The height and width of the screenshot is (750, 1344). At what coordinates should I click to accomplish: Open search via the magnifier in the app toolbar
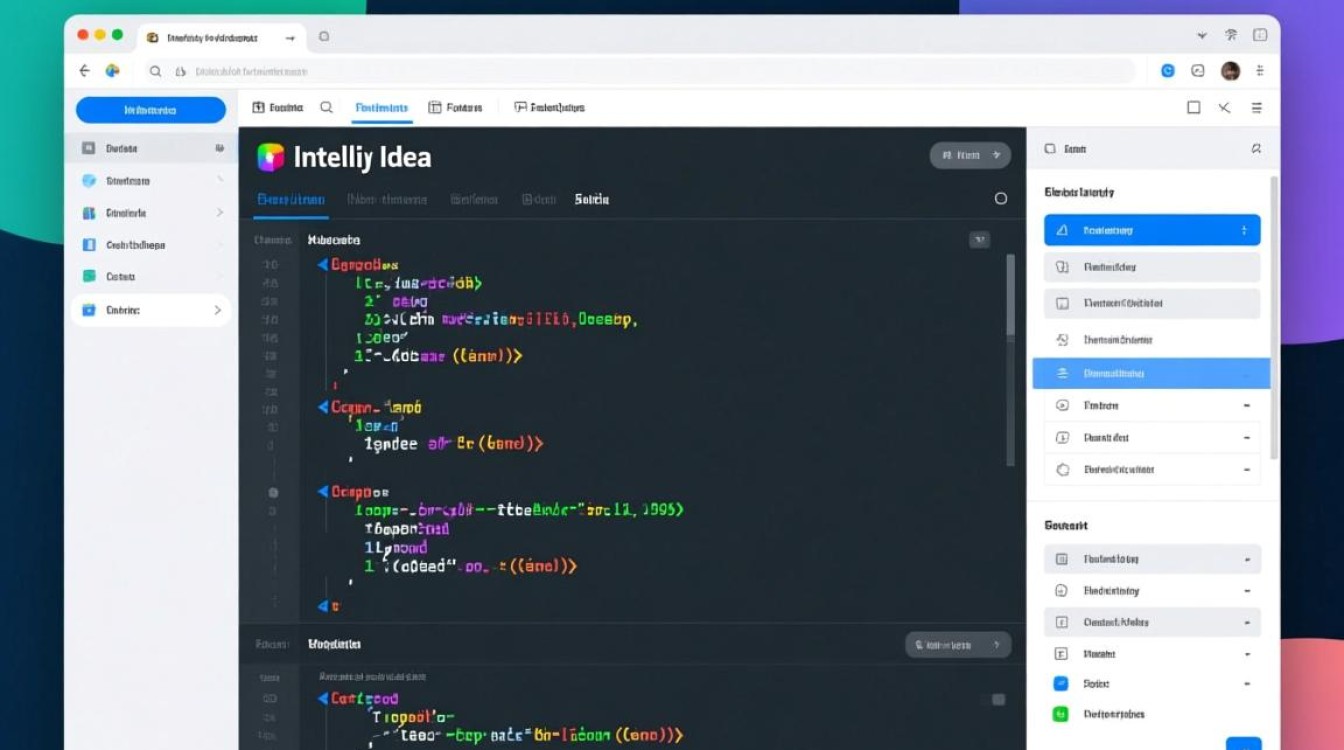pos(326,107)
